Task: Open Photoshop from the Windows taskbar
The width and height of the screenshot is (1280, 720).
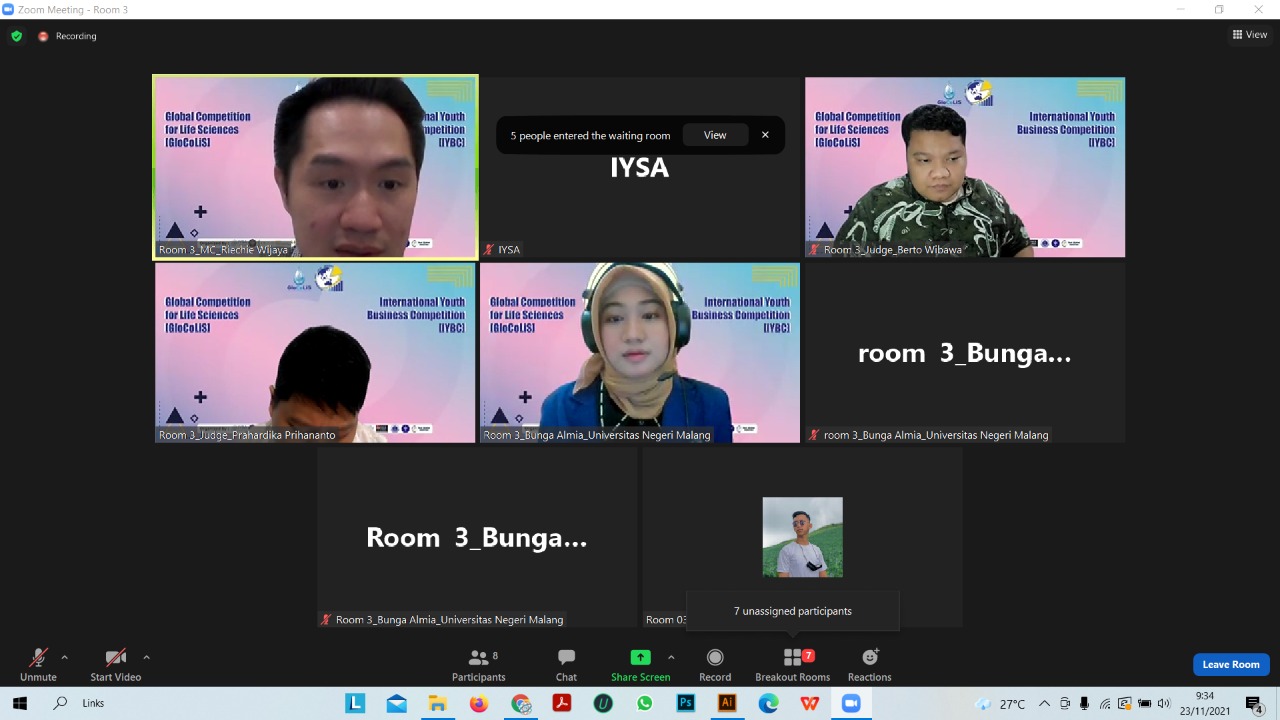Action: (686, 703)
